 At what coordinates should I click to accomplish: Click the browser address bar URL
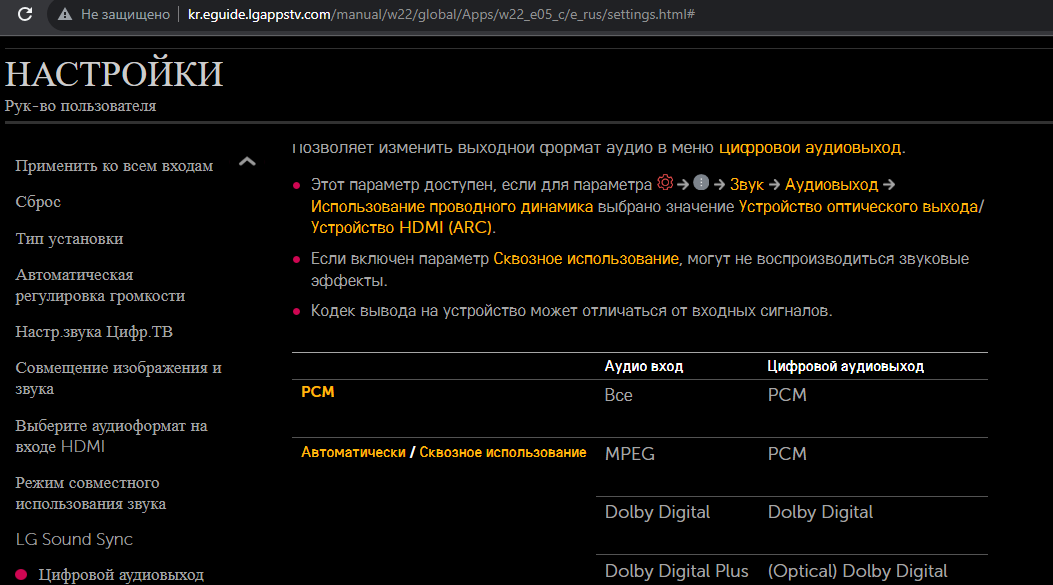pos(441,15)
